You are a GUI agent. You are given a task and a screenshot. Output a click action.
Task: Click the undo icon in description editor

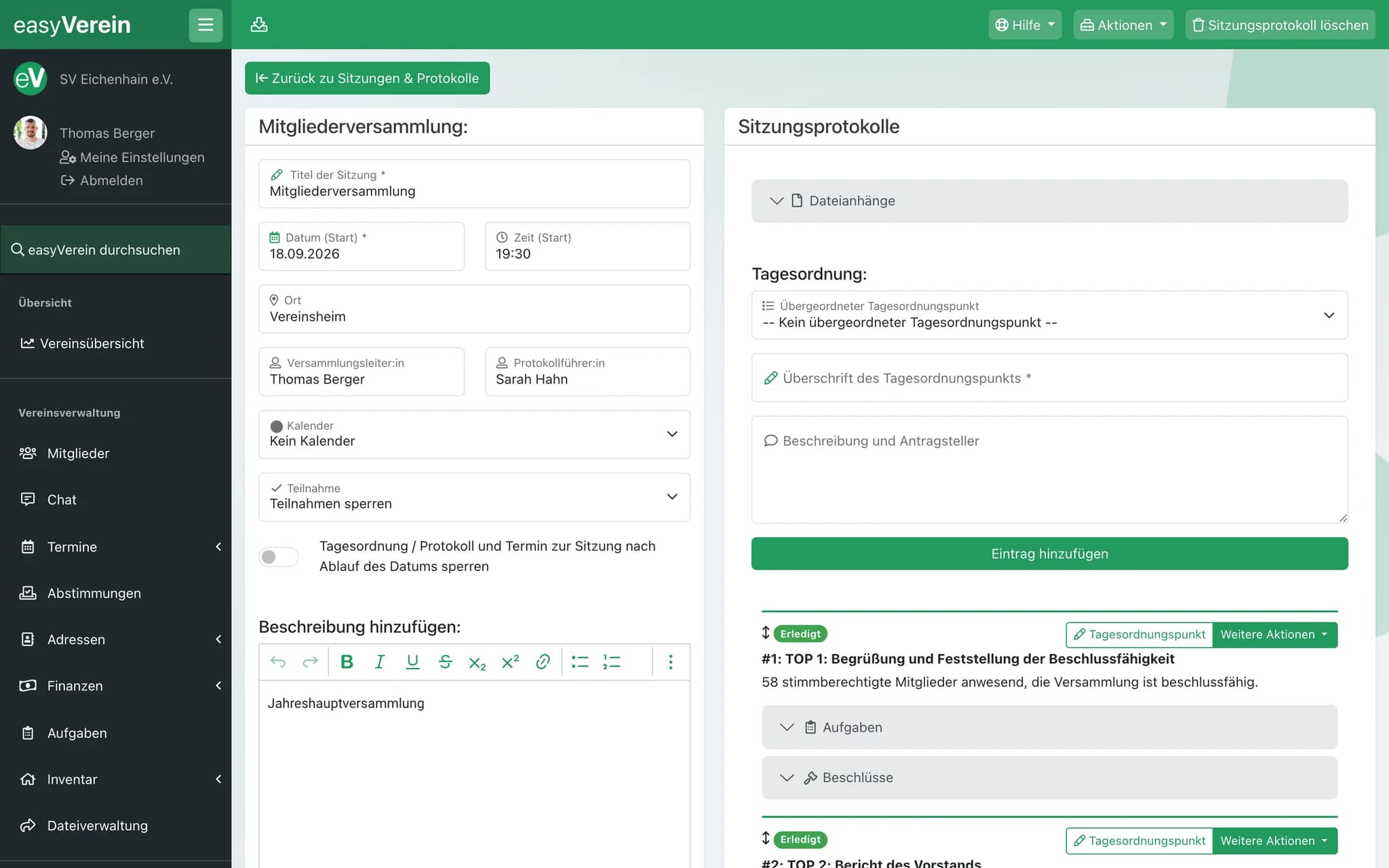pos(278,662)
